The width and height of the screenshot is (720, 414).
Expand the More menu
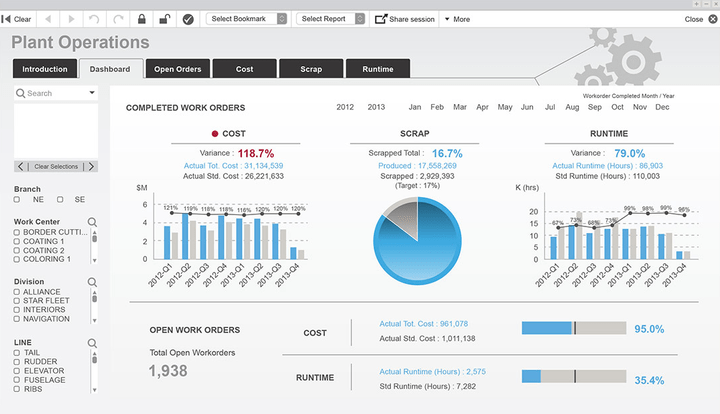coord(456,19)
